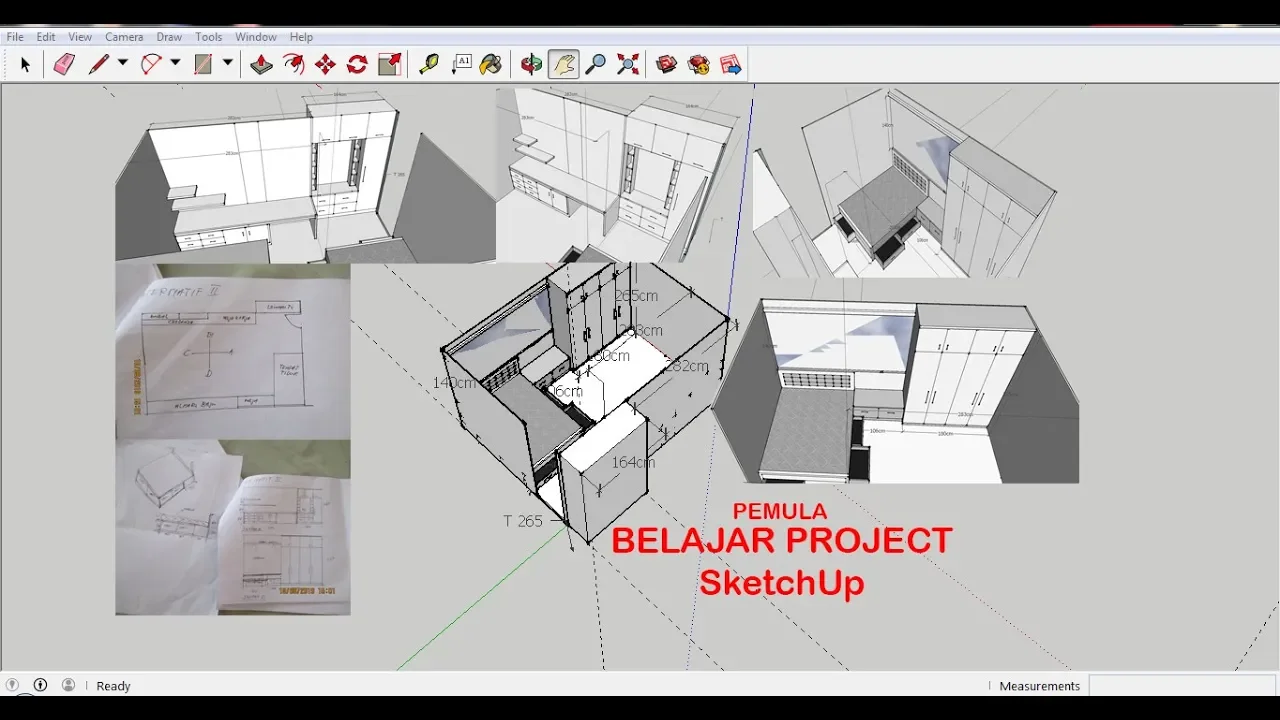Open the View menu
The image size is (1280, 720).
point(80,37)
